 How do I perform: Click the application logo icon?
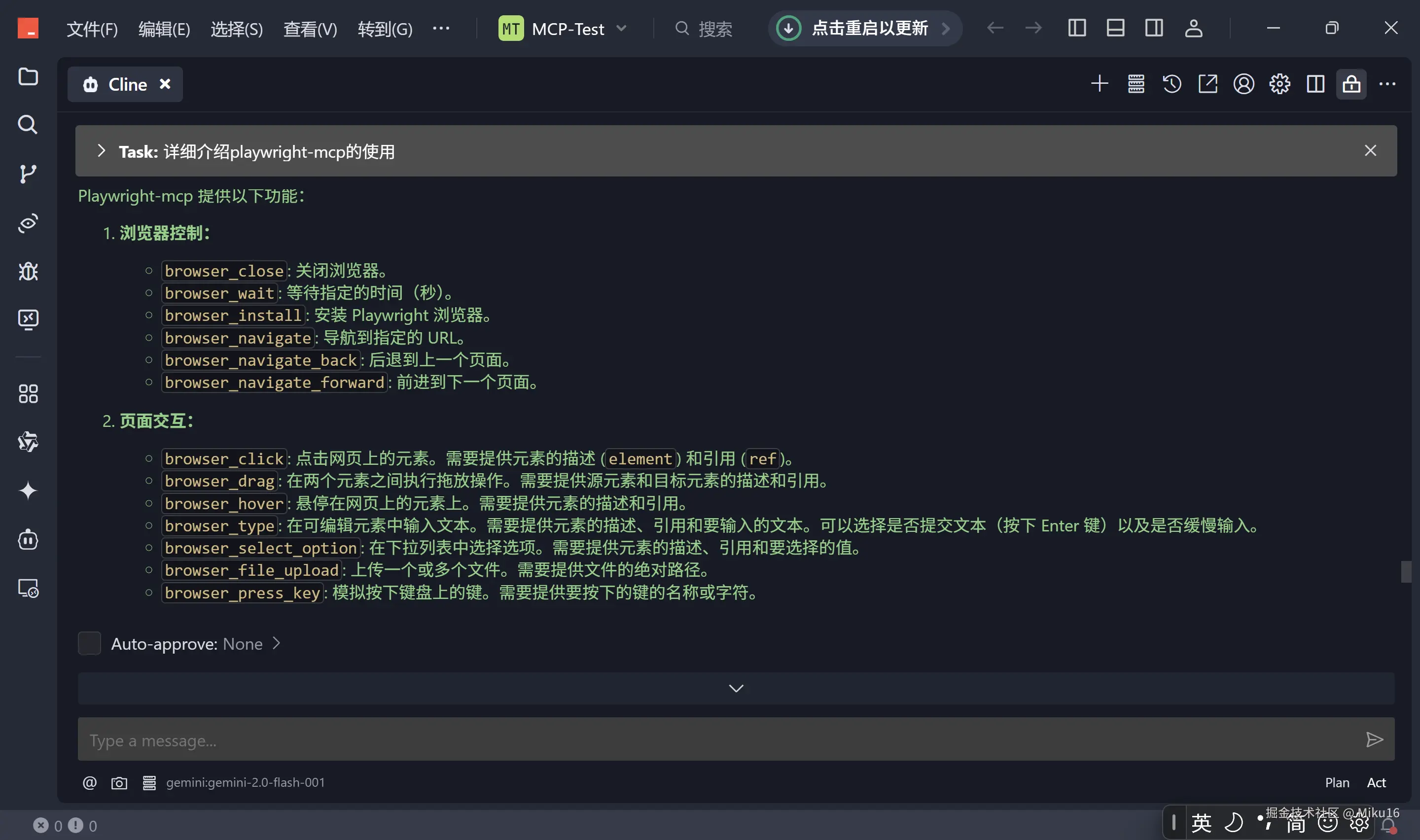[x=28, y=28]
